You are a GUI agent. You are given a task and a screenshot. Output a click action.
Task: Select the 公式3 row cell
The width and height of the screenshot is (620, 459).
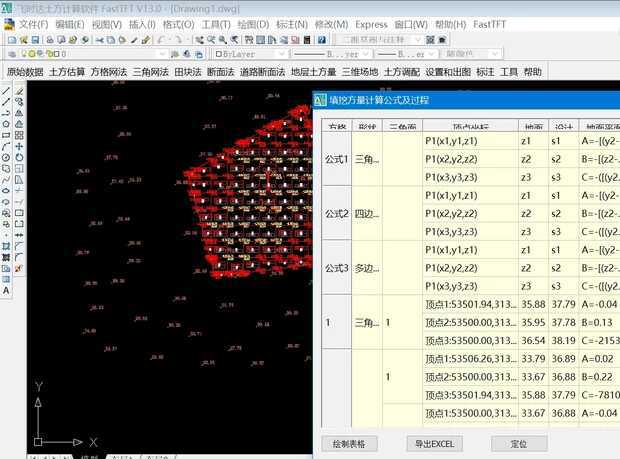(336, 268)
